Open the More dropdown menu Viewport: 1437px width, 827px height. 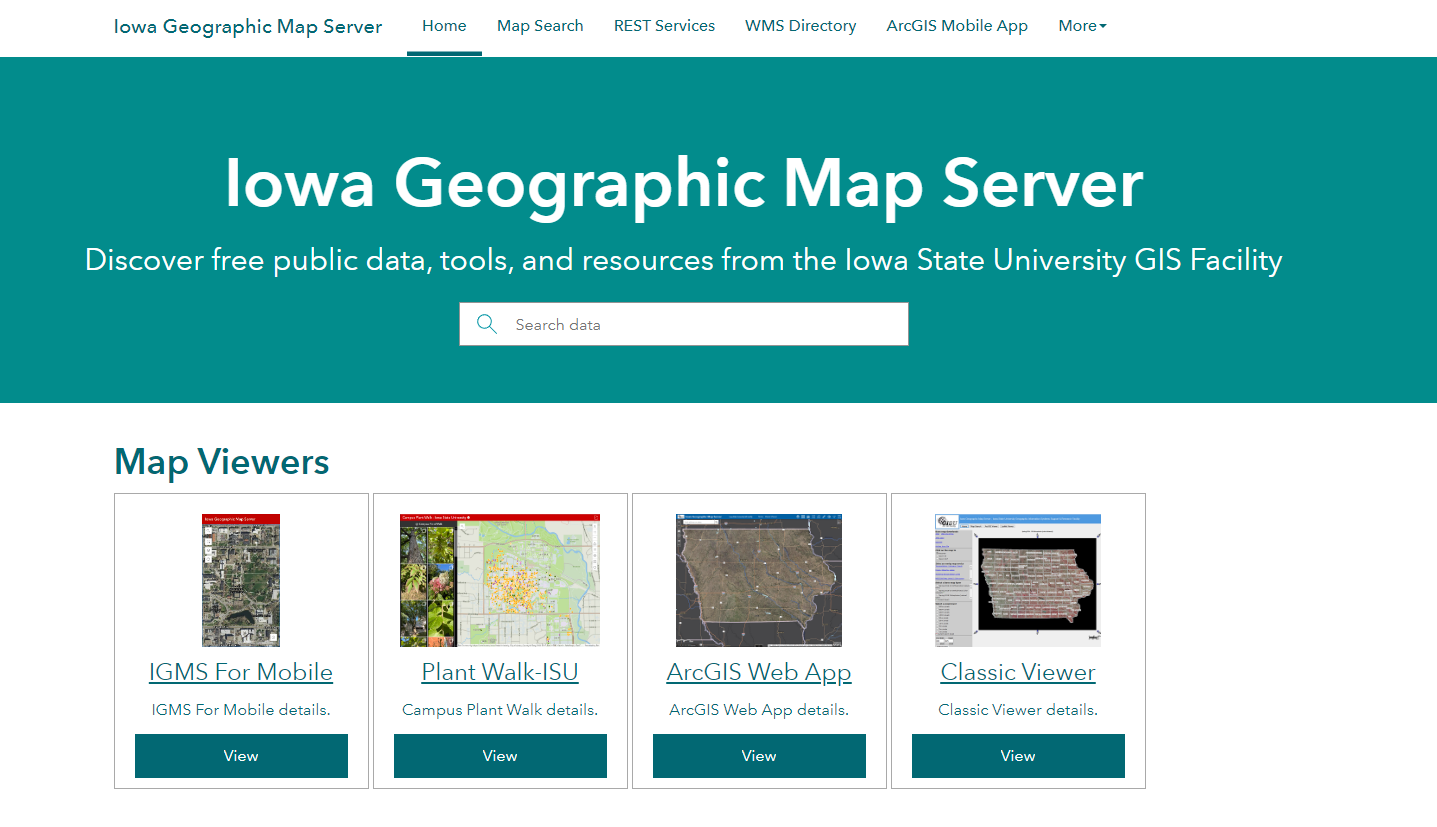point(1081,26)
